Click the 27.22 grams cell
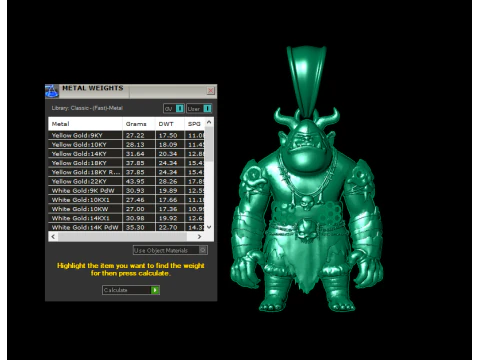 click(139, 135)
